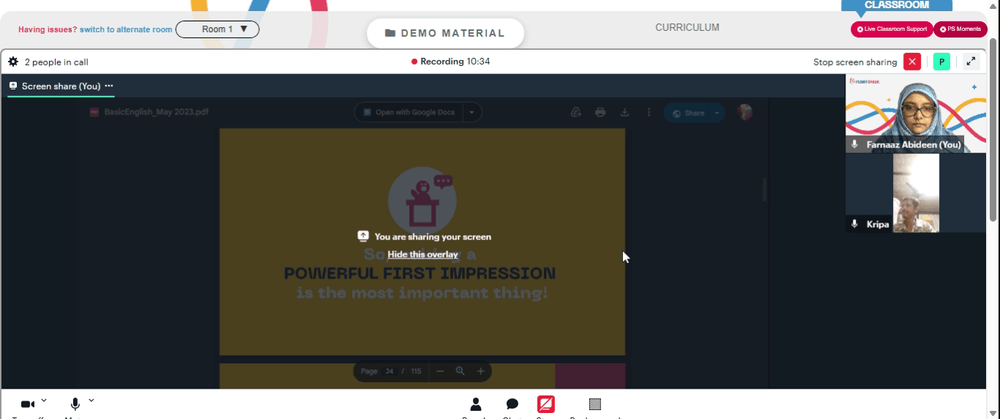
Task: Click the PS Moments button
Action: 960,29
